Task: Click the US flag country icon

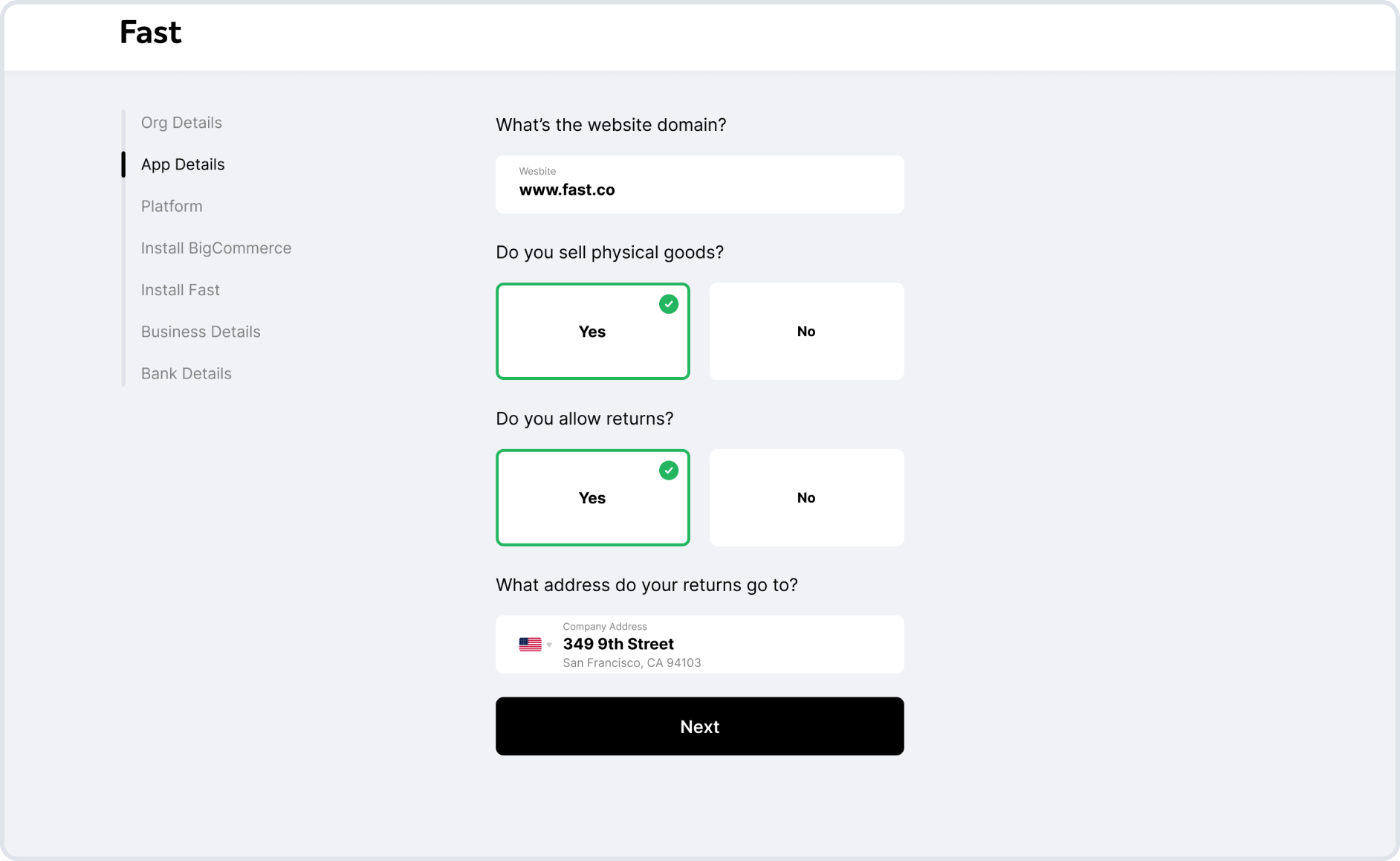Action: click(x=530, y=645)
